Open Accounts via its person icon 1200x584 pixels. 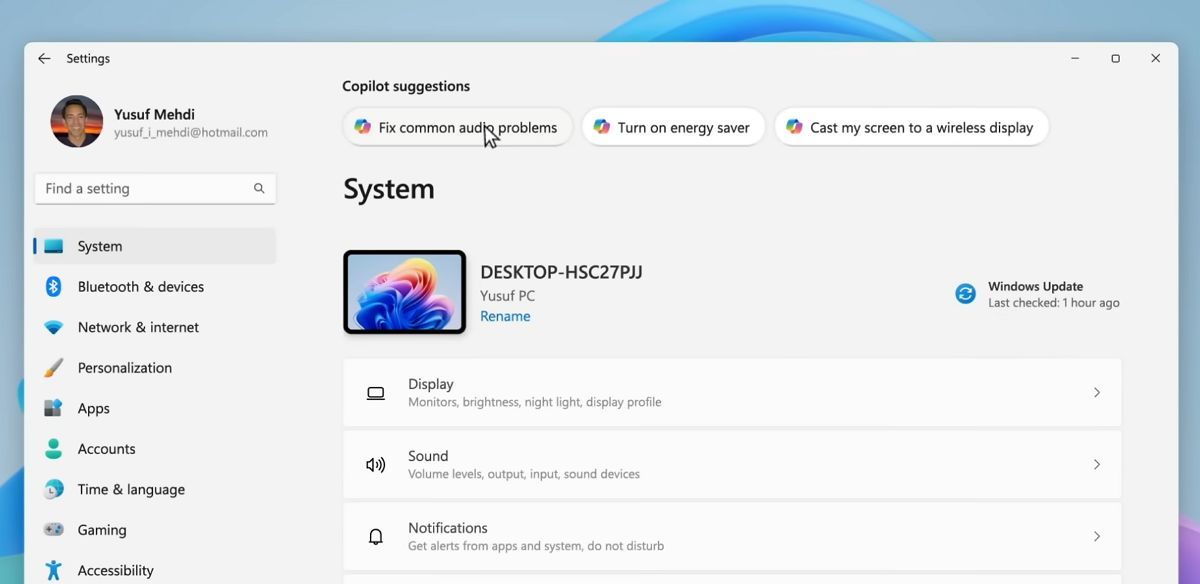pyautogui.click(x=54, y=449)
